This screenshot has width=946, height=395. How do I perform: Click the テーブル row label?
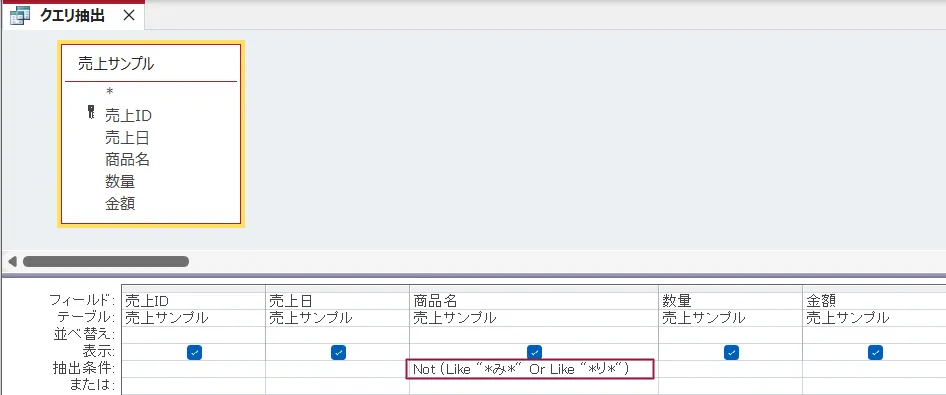(x=86, y=317)
